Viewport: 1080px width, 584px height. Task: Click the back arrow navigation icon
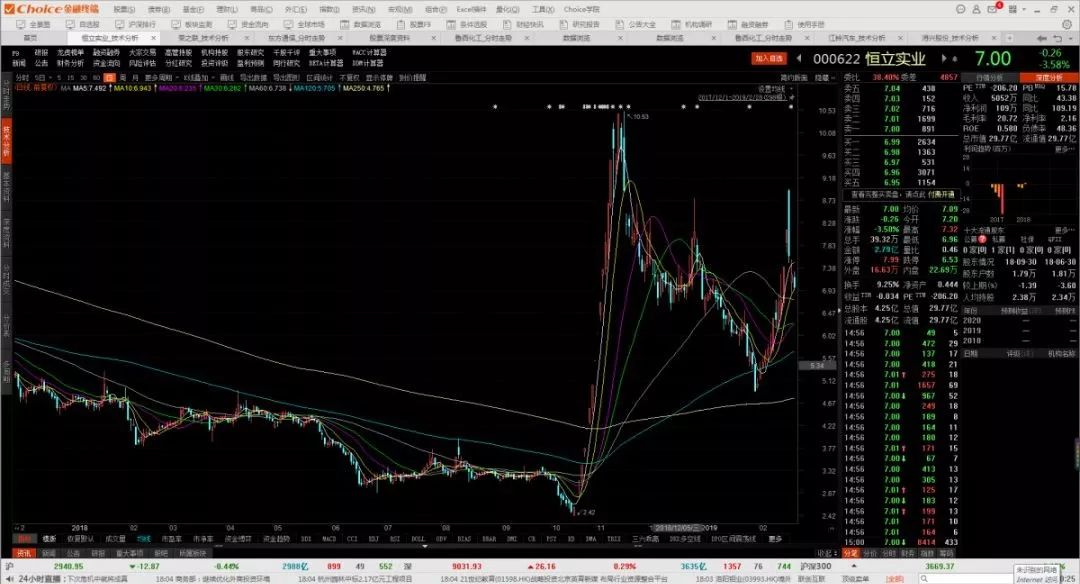(x=1042, y=38)
